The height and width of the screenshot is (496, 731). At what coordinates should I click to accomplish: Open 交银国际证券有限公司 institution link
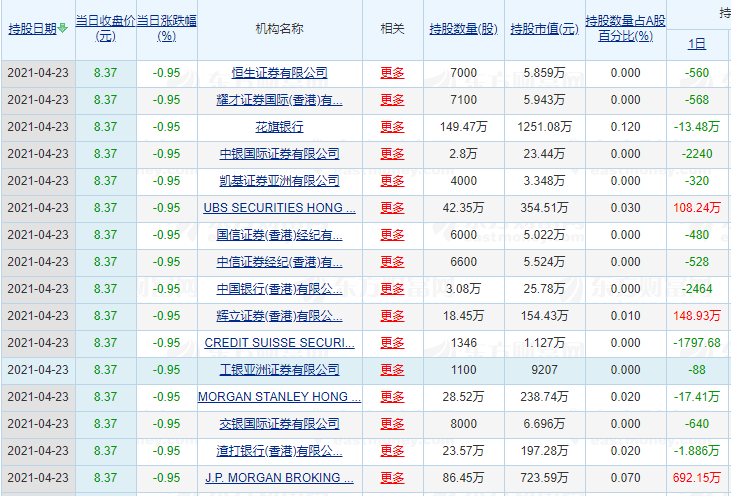279,424
